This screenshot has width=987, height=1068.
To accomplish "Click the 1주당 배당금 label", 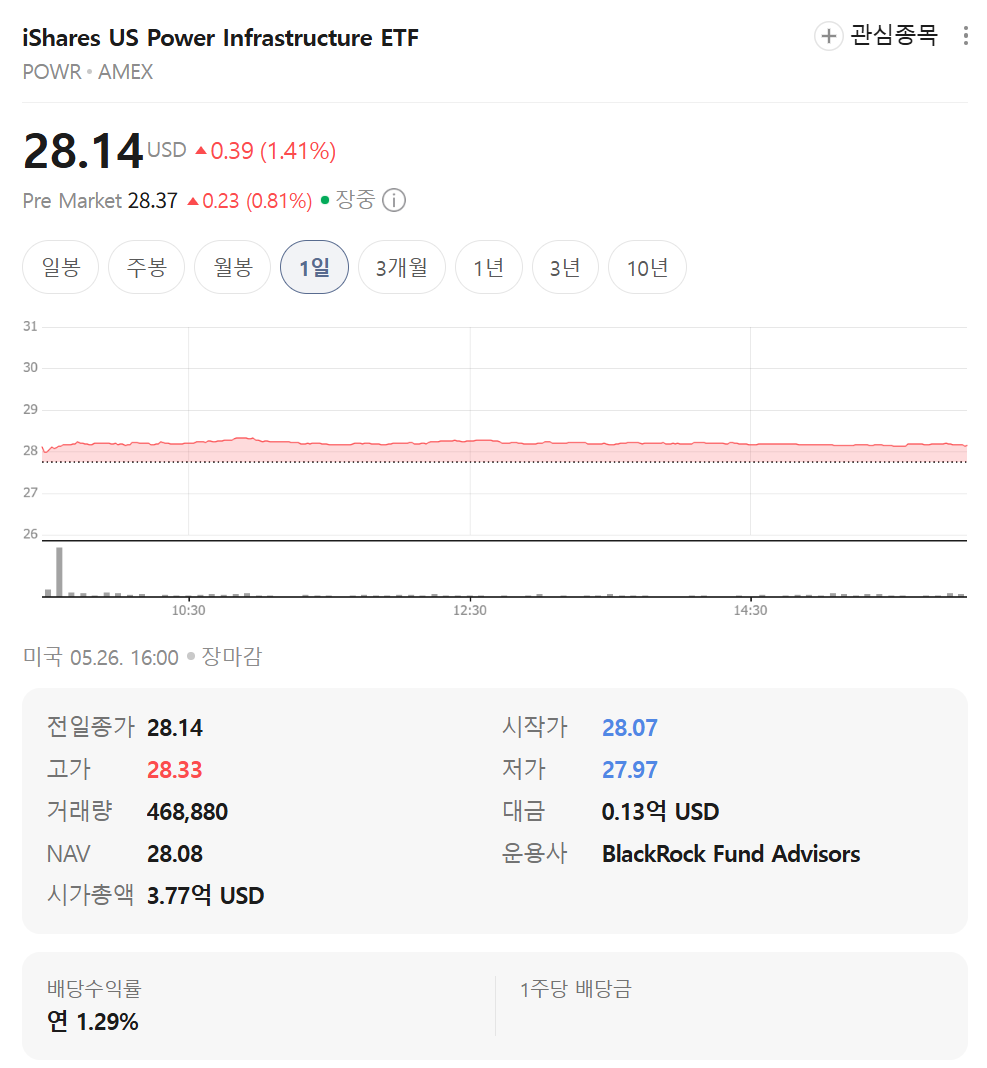I will point(576,988).
